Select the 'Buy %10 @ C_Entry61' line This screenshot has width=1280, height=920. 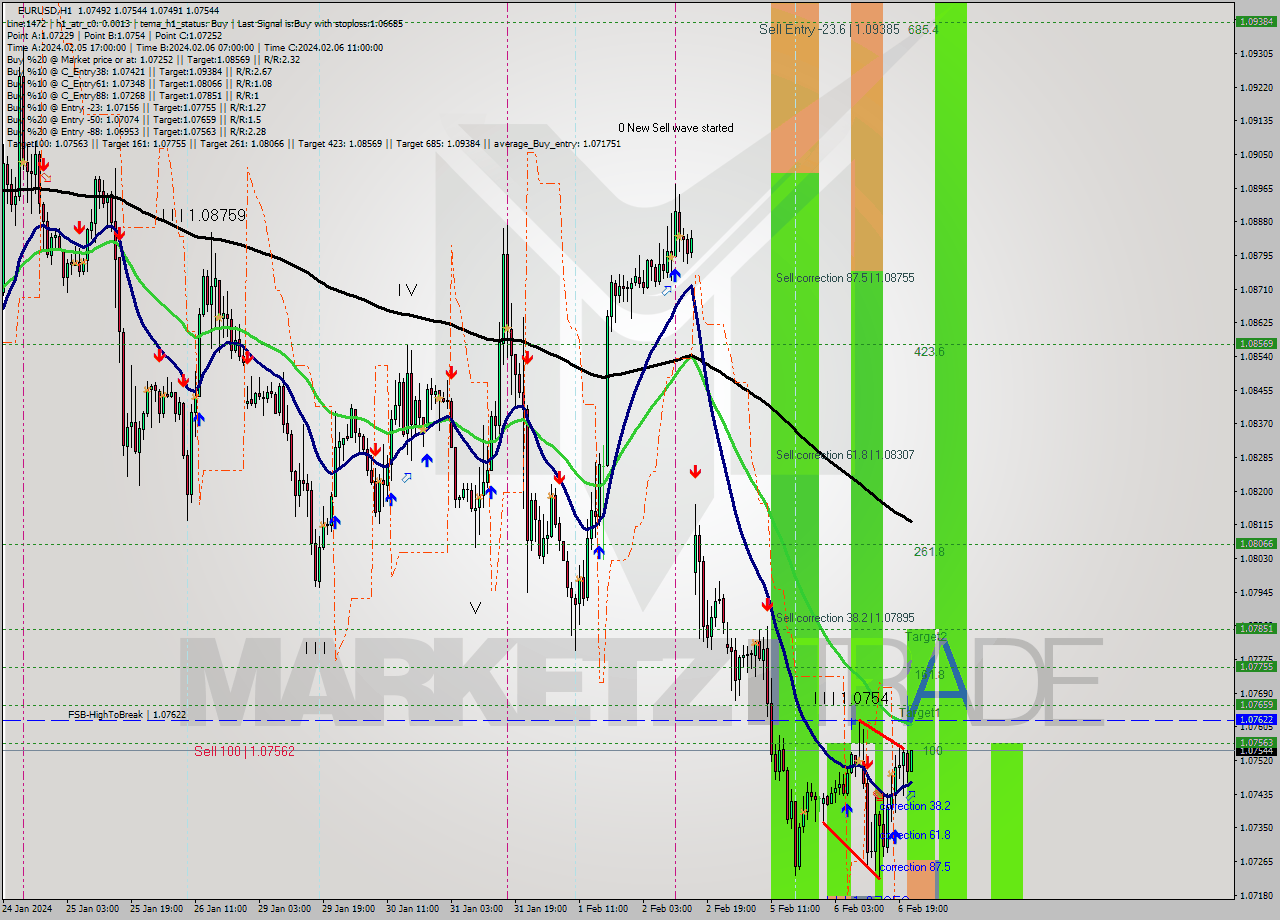139,83
